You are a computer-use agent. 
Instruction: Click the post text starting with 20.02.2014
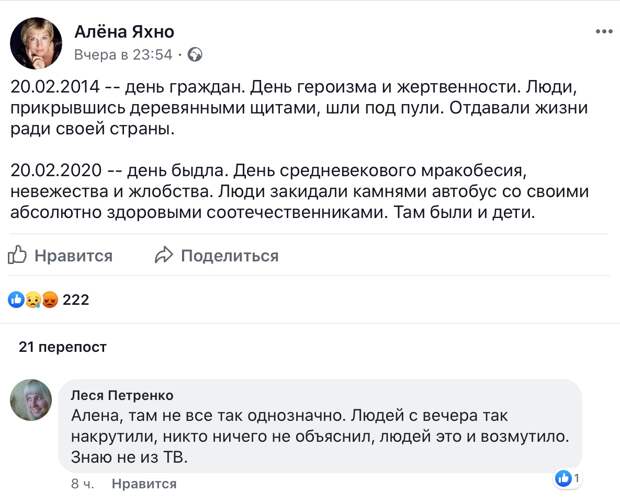(x=300, y=108)
